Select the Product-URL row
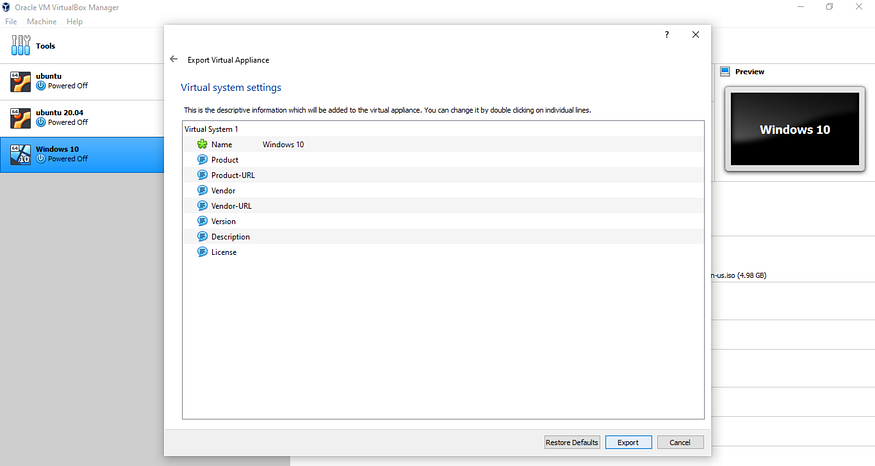This screenshot has height=466, width=875. (x=443, y=175)
